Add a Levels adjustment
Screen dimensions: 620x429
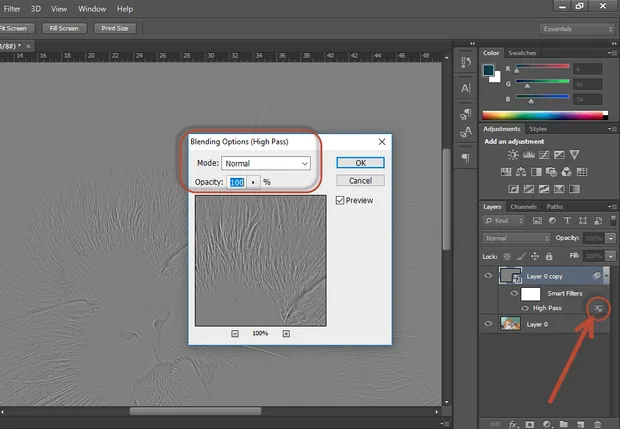tap(529, 155)
